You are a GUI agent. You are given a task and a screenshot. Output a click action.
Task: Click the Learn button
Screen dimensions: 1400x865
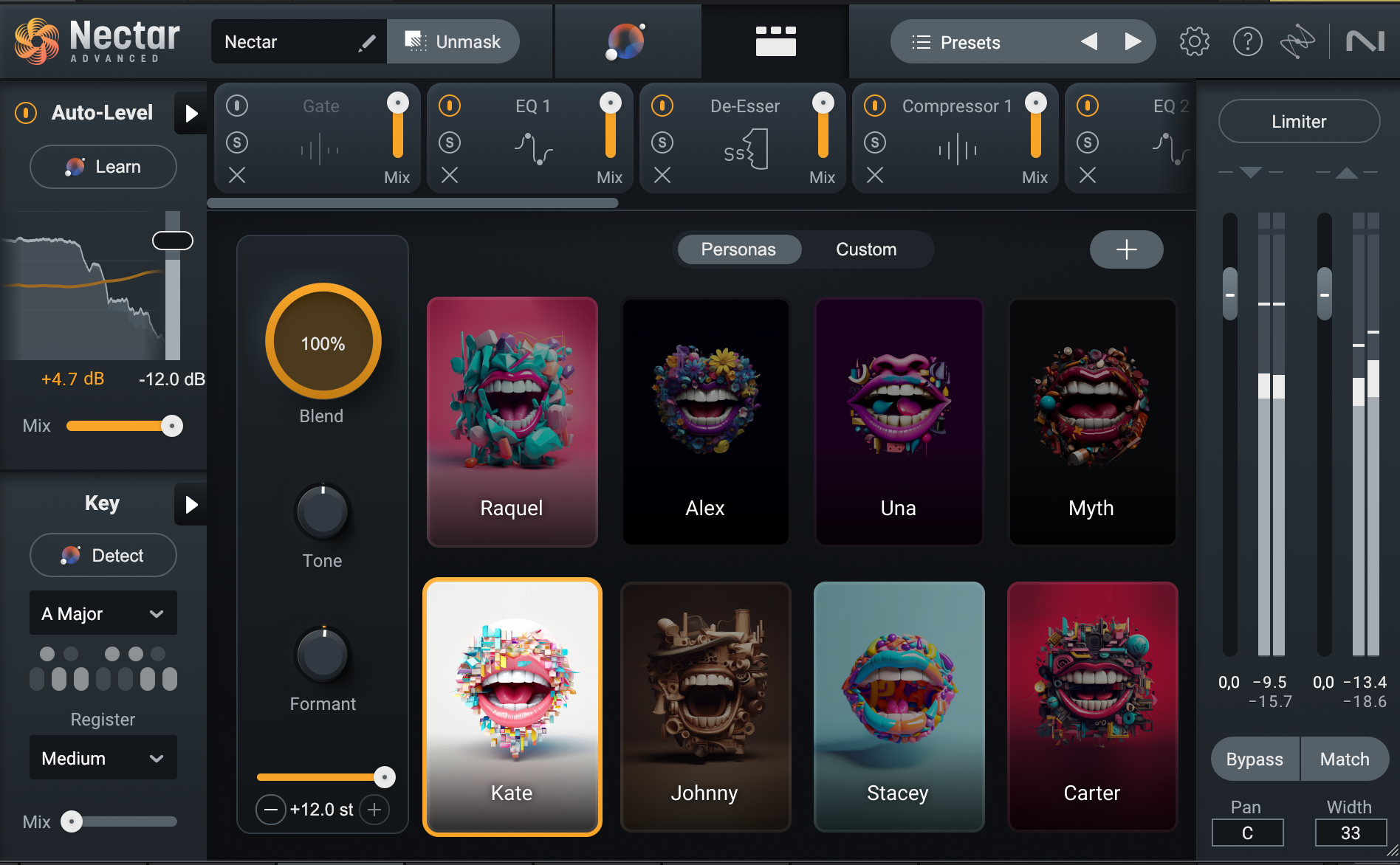coord(103,167)
